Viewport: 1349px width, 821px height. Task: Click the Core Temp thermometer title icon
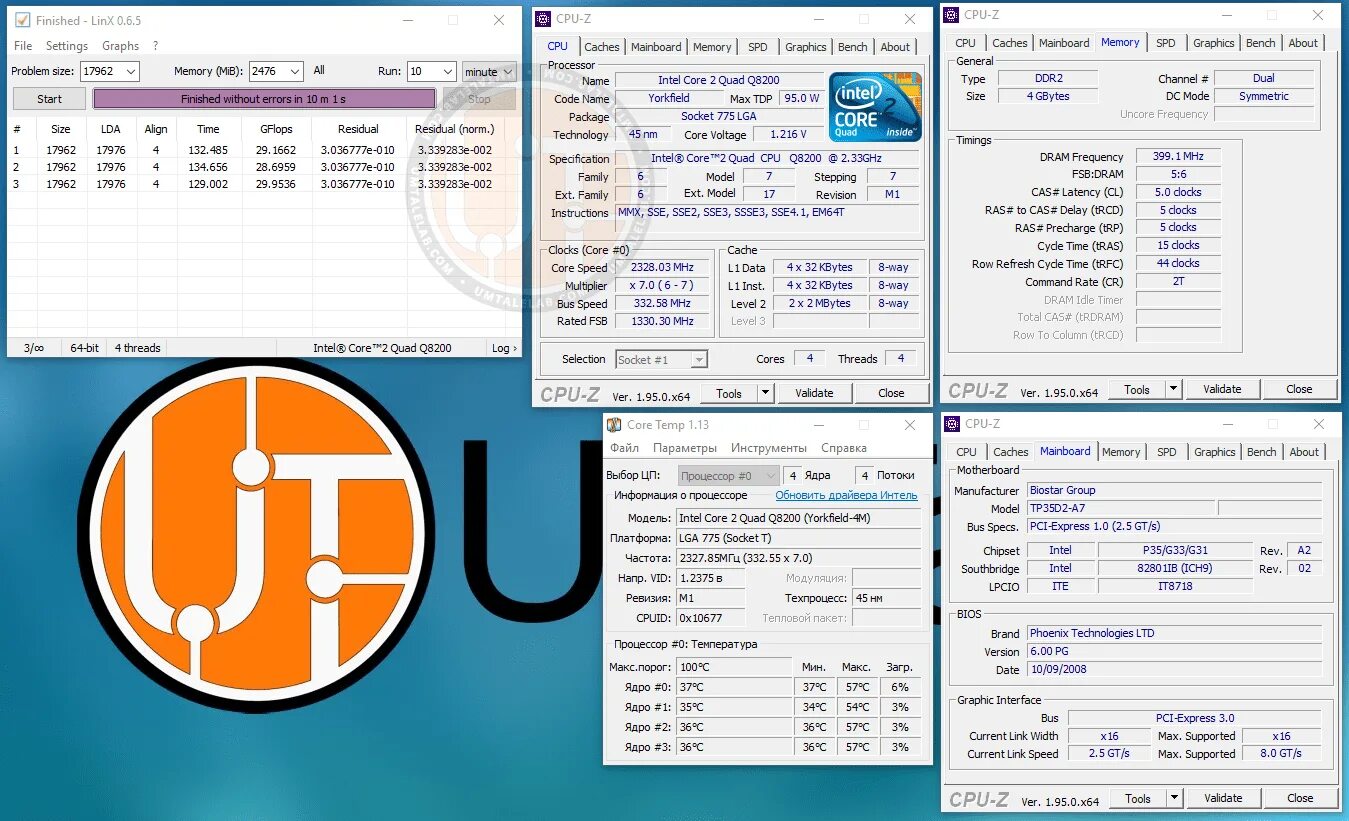(x=615, y=425)
